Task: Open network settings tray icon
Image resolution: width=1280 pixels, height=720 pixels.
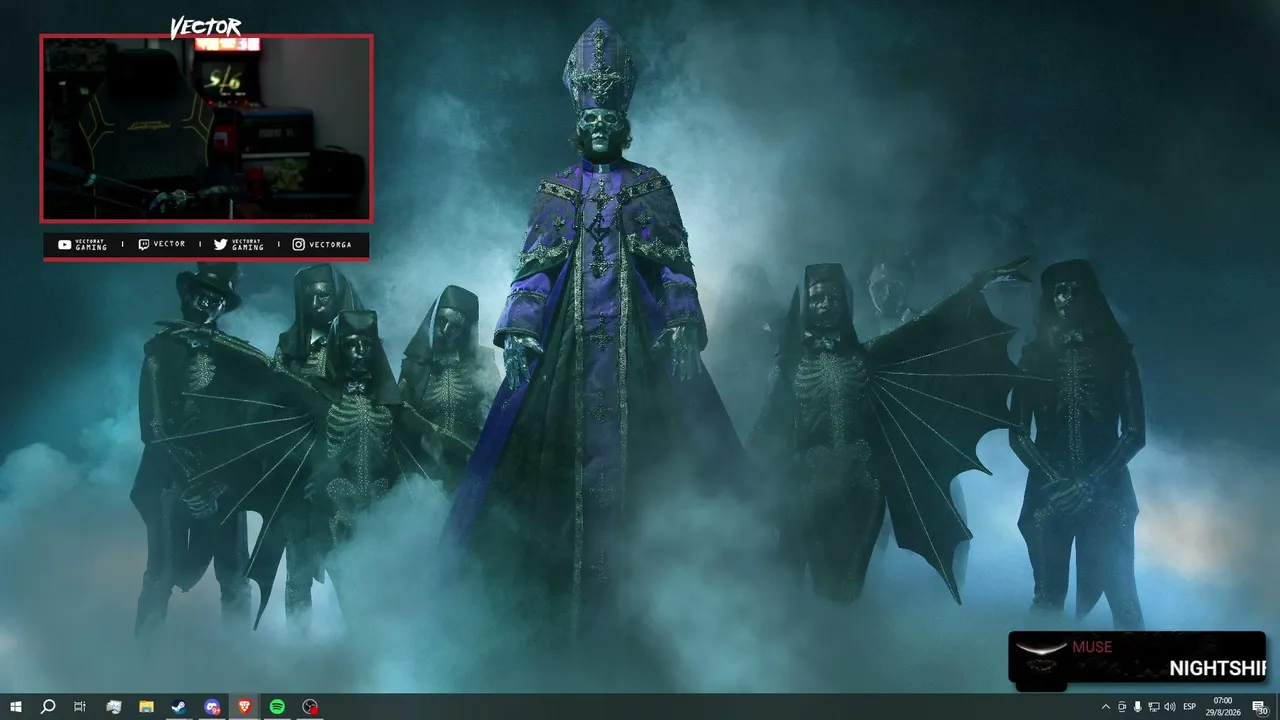Action: 1153,707
